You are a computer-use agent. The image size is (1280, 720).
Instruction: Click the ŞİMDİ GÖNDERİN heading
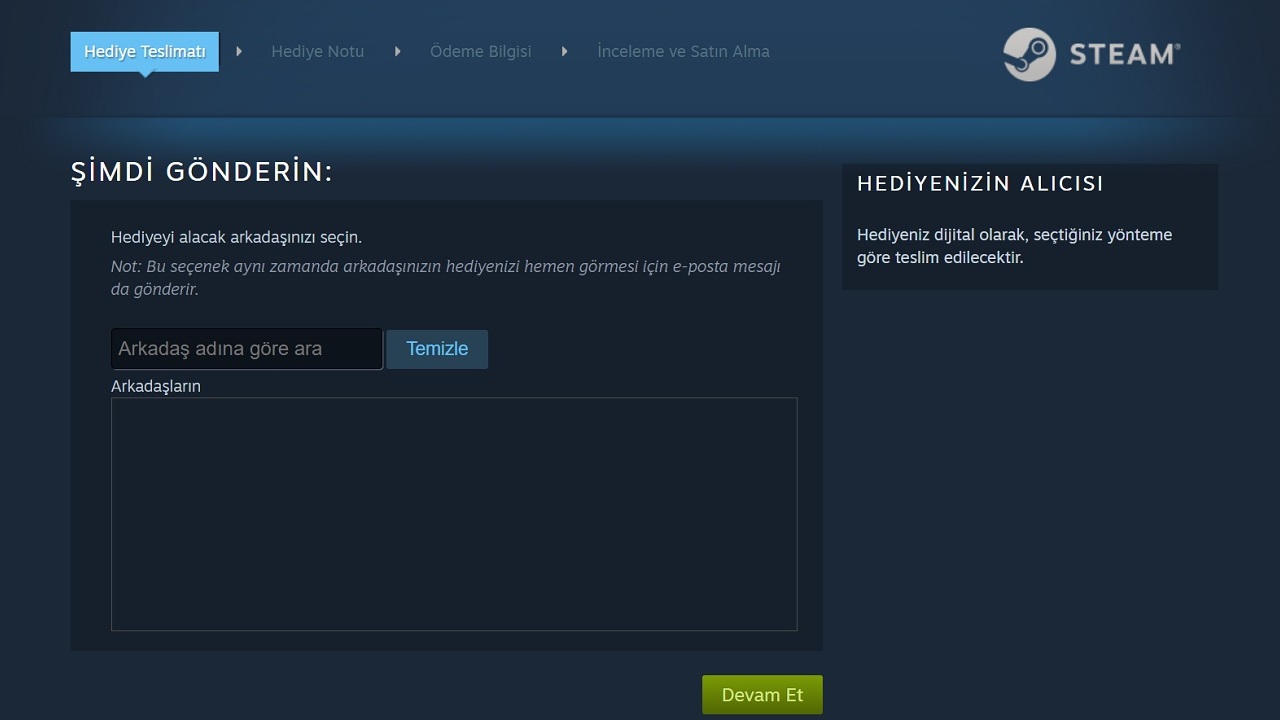click(x=200, y=171)
